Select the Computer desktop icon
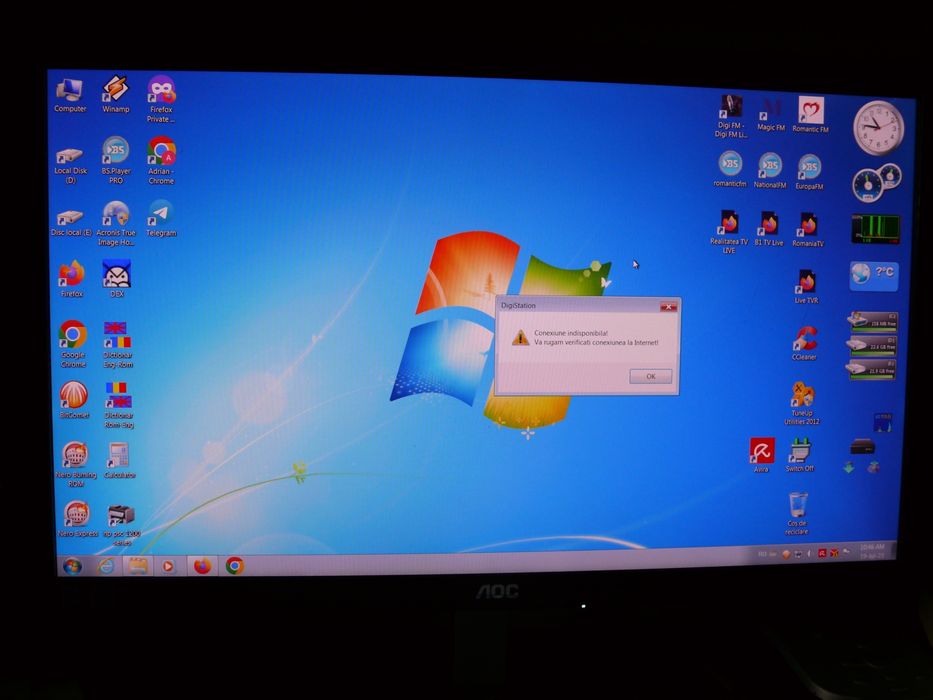Screen dimensions: 933x700 click(70, 96)
